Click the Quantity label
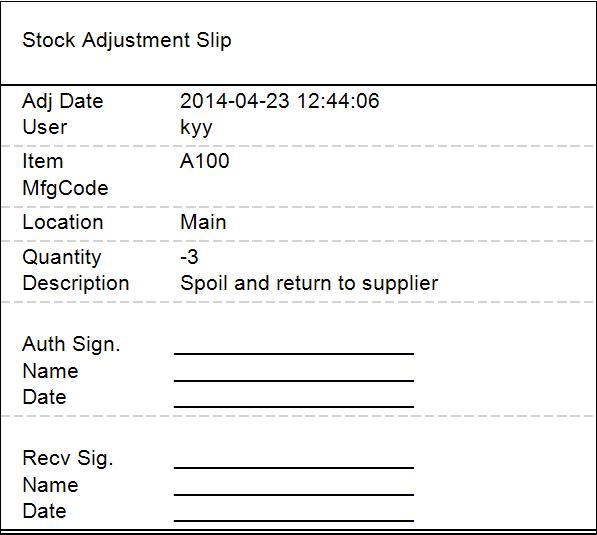The image size is (597, 535). pos(62,258)
